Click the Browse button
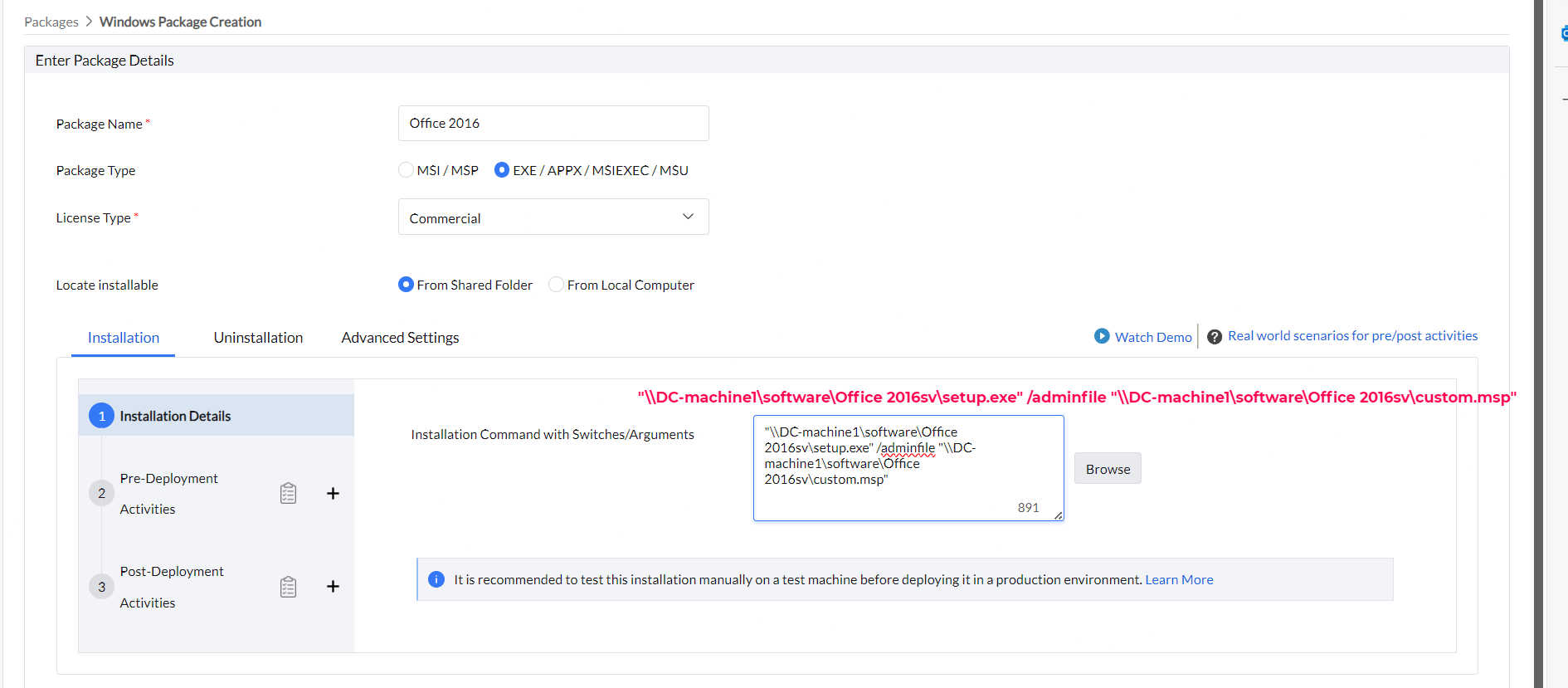 tap(1108, 469)
